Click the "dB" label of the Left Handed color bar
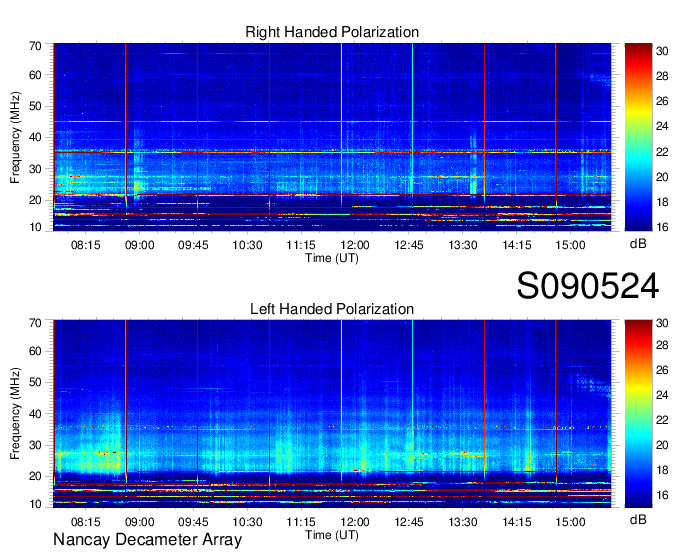Image resolution: width=680 pixels, height=552 pixels. tap(638, 519)
